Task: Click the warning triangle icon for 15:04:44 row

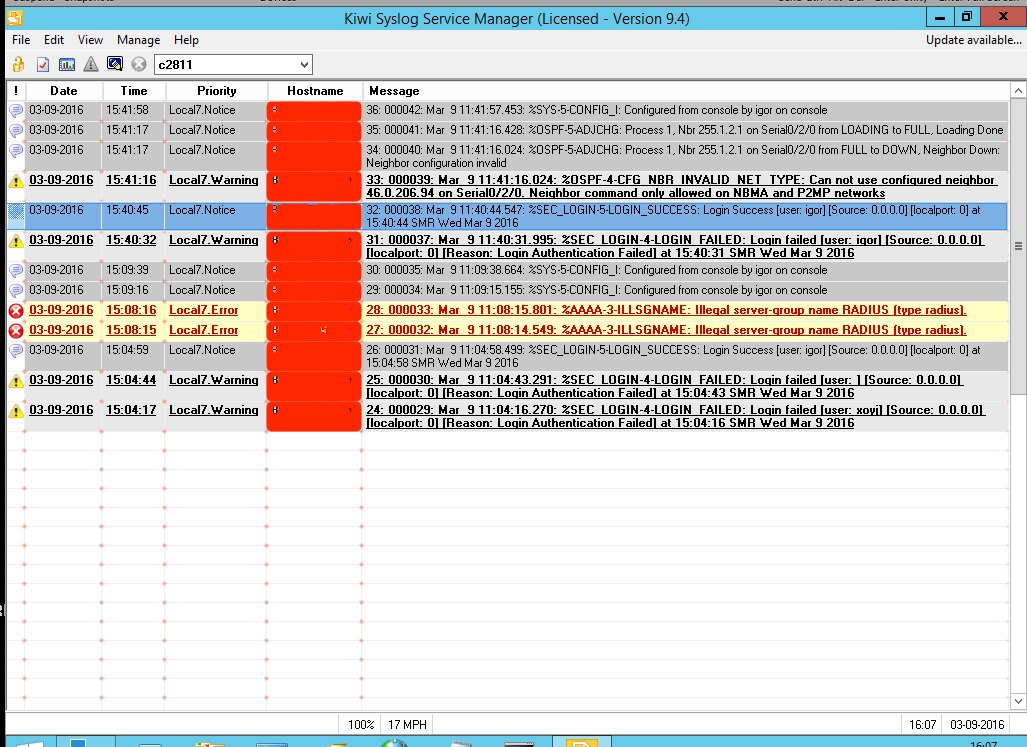Action: tap(16, 381)
